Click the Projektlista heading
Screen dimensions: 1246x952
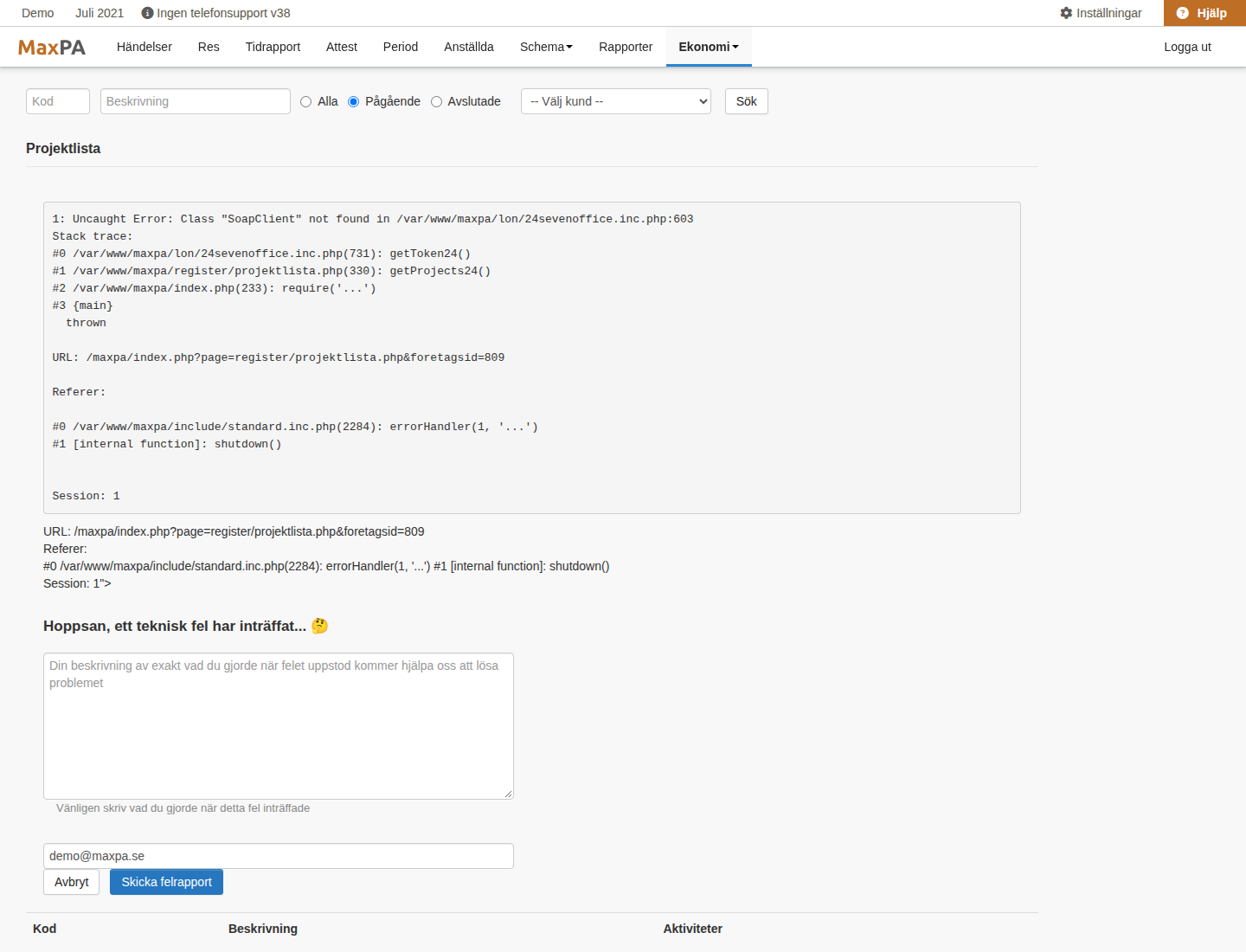[x=63, y=148]
